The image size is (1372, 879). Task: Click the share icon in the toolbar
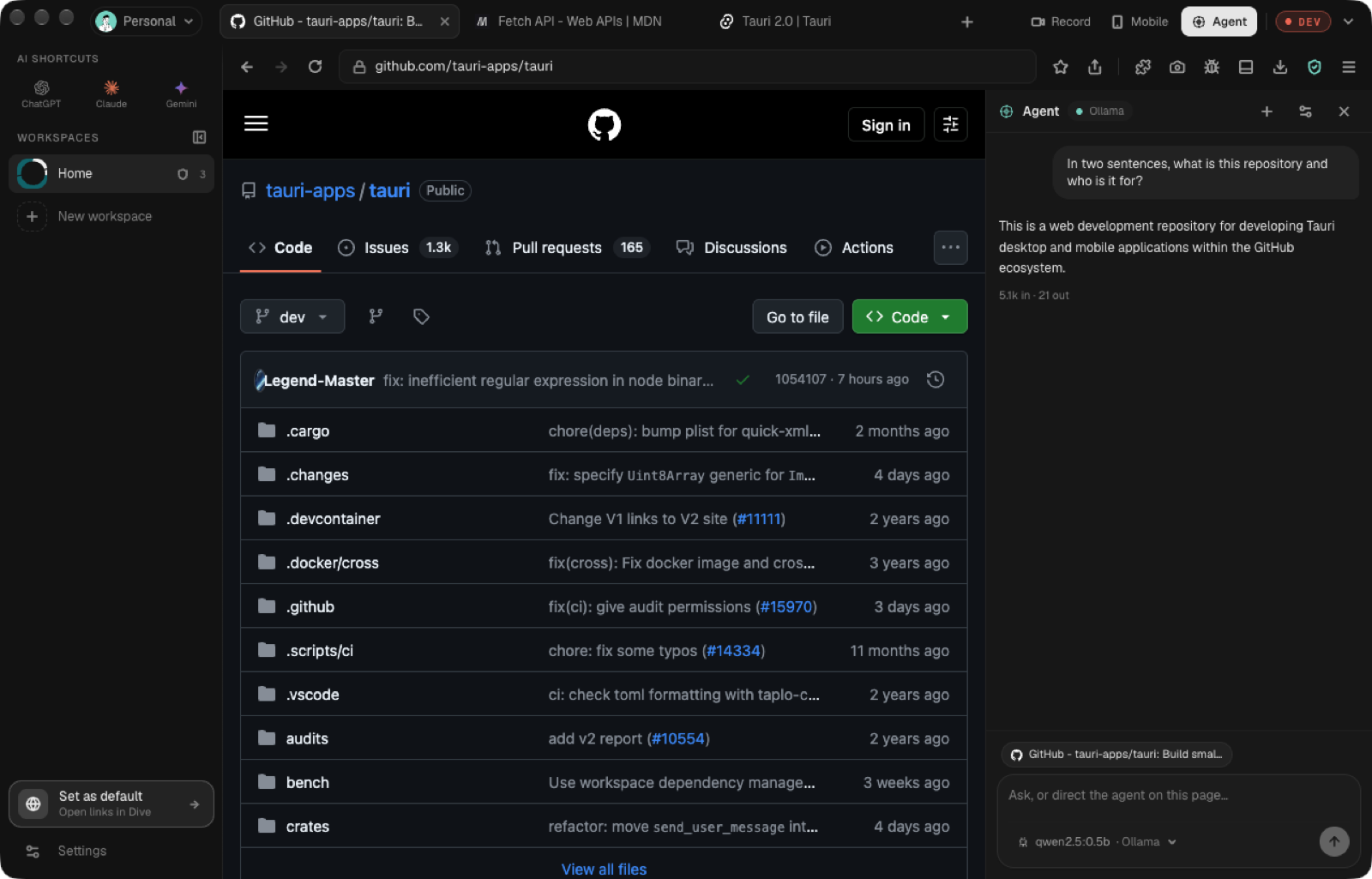pos(1095,67)
